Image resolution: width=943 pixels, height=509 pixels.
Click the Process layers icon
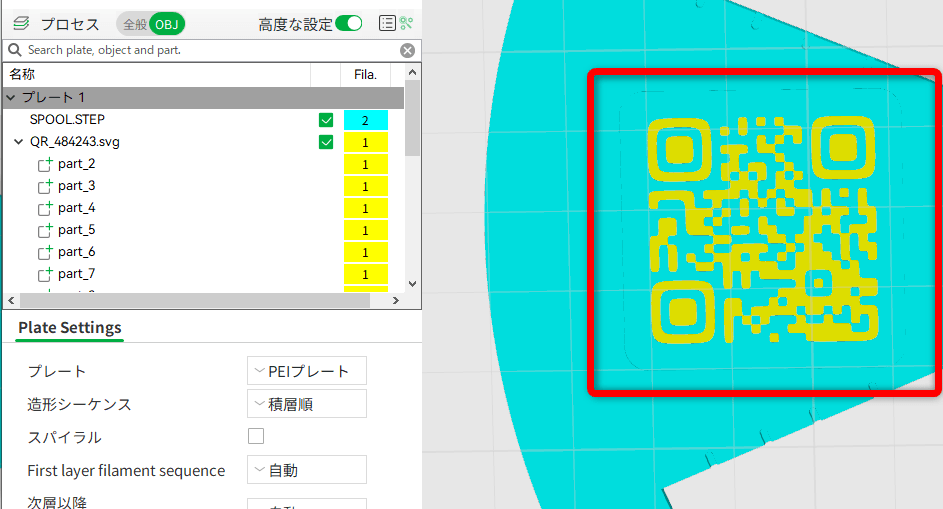tap(21, 23)
